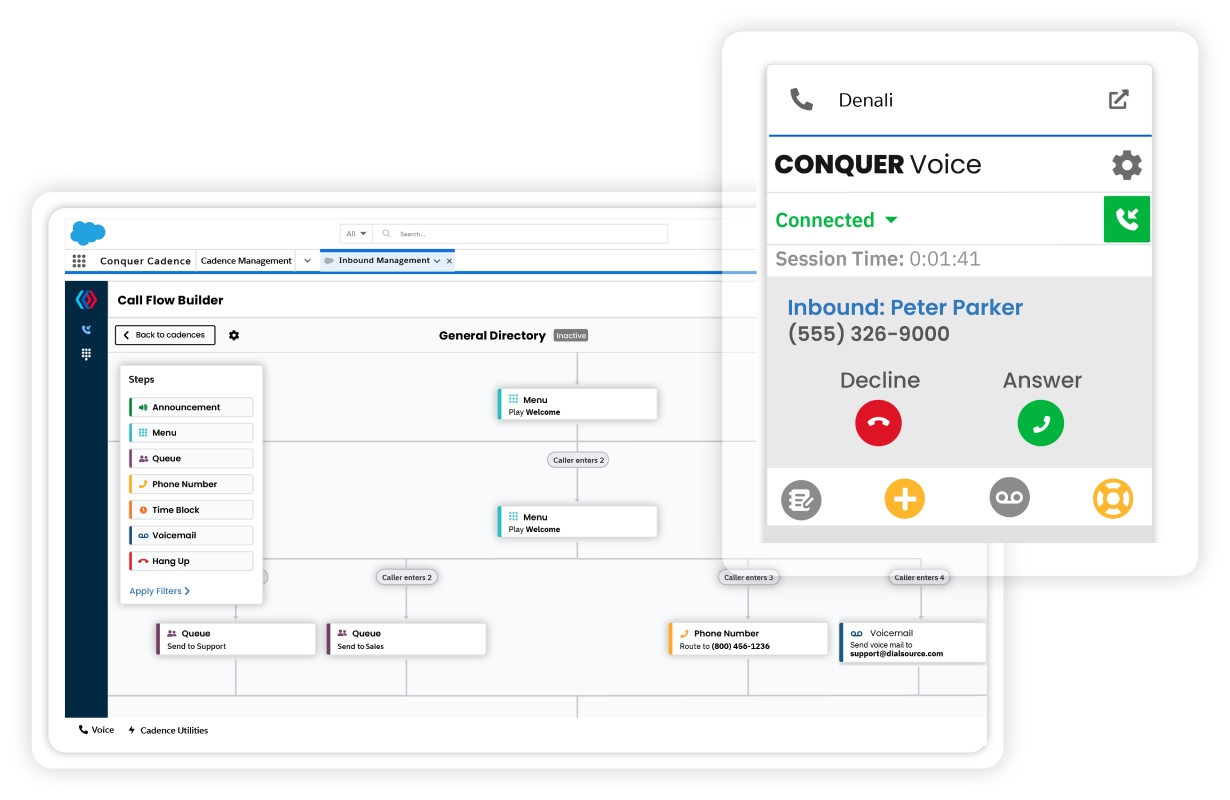
Task: Switch to Inbound Management tab
Action: click(384, 261)
